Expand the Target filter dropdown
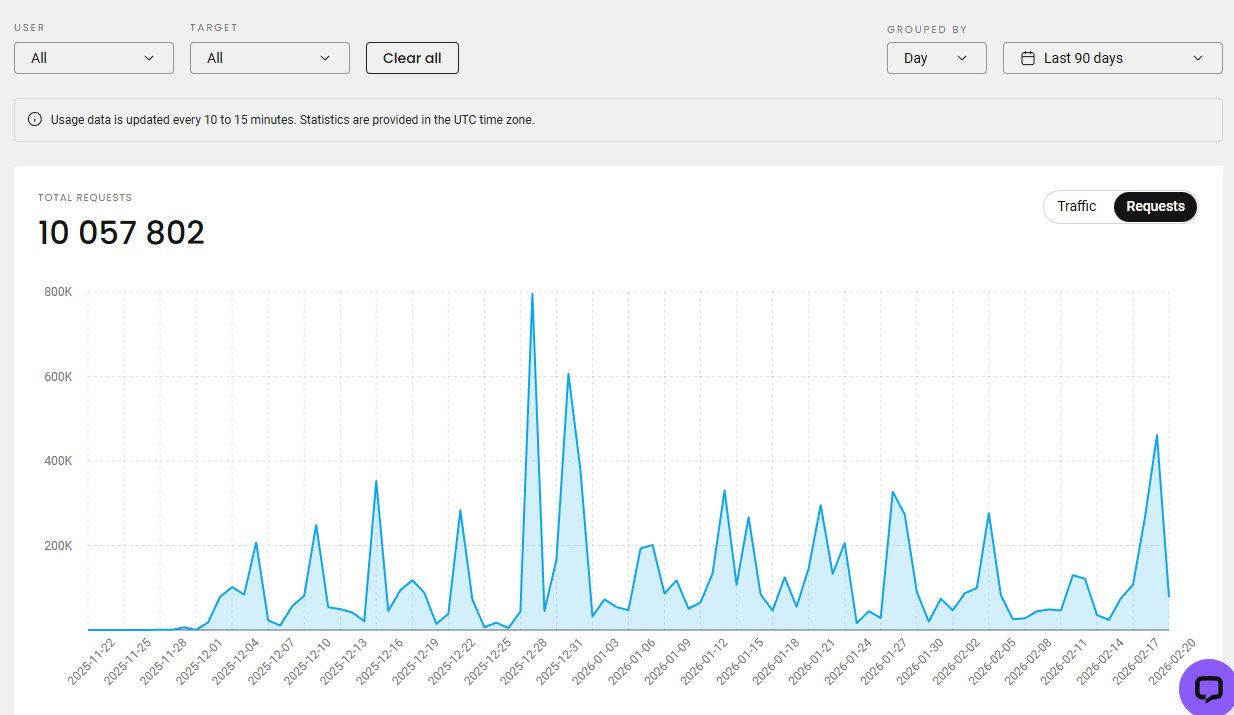Viewport: 1234px width, 715px height. click(x=270, y=58)
